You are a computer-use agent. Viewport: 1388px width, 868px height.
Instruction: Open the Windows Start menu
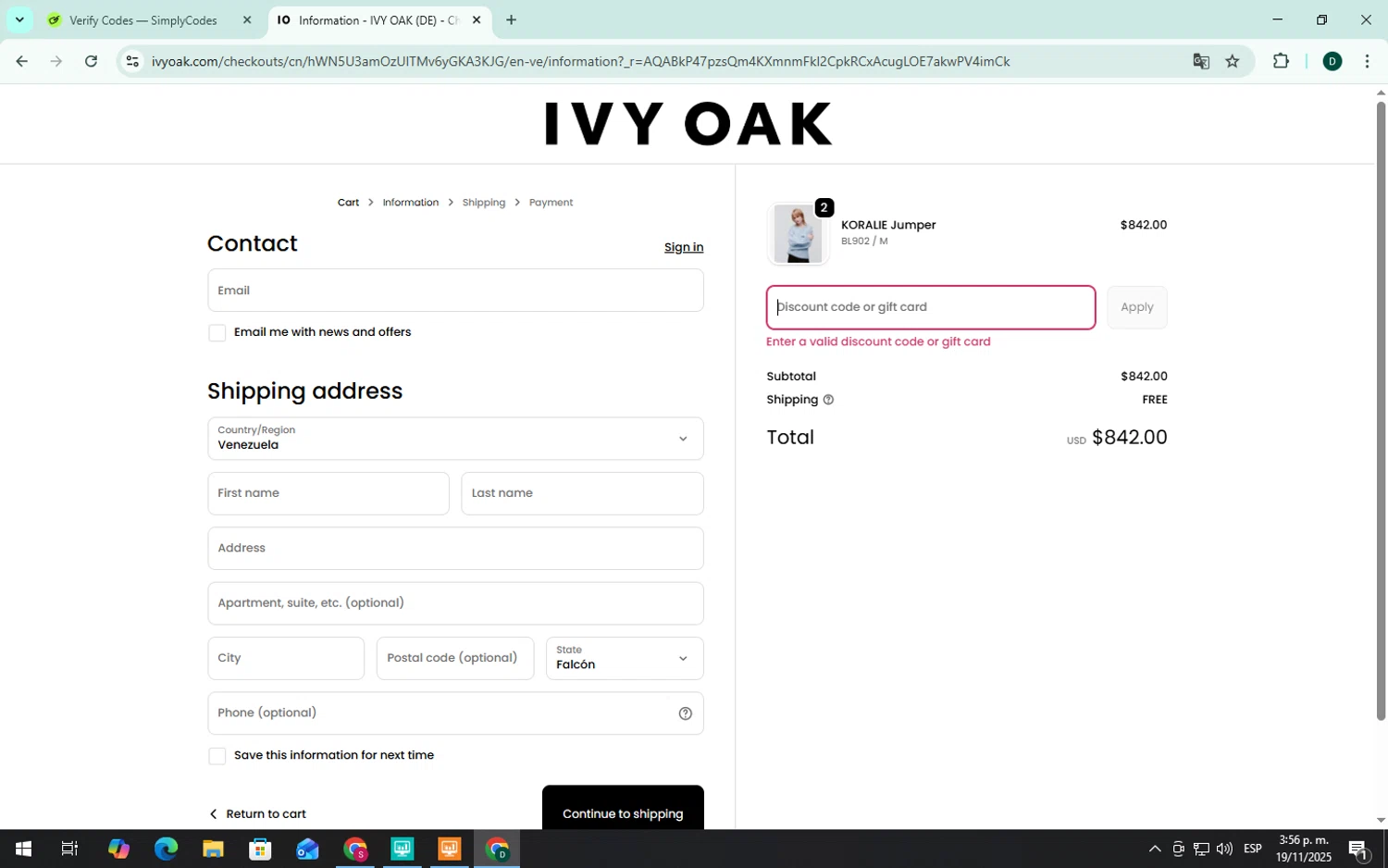click(23, 849)
